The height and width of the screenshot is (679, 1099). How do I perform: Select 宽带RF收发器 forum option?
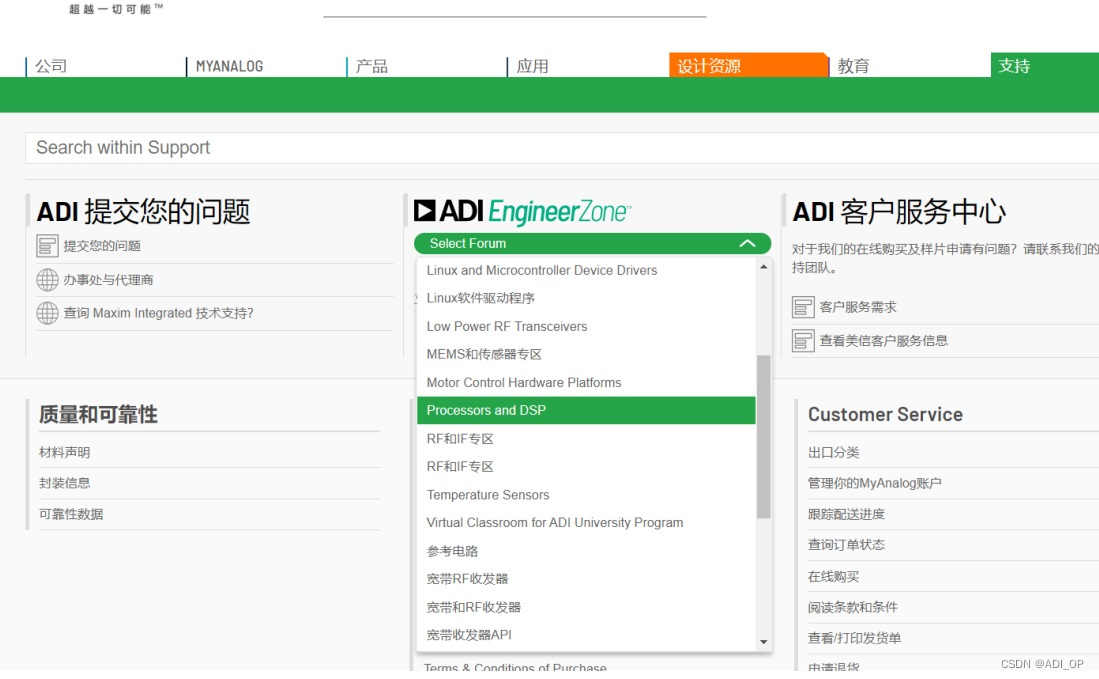(x=586, y=579)
